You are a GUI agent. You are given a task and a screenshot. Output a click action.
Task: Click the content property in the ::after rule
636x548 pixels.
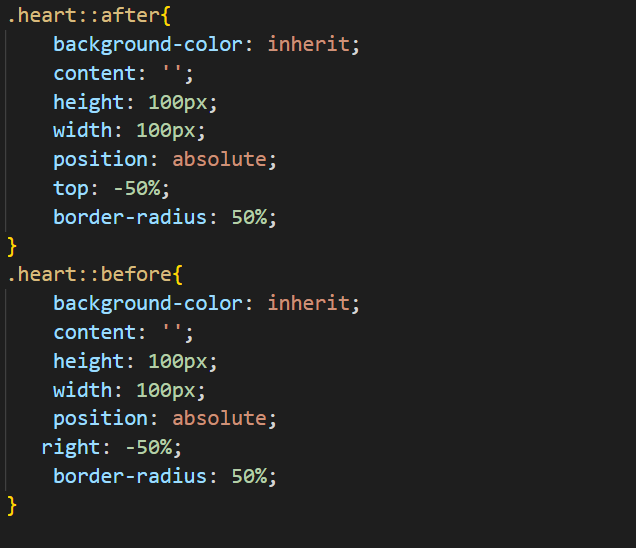tap(95, 74)
